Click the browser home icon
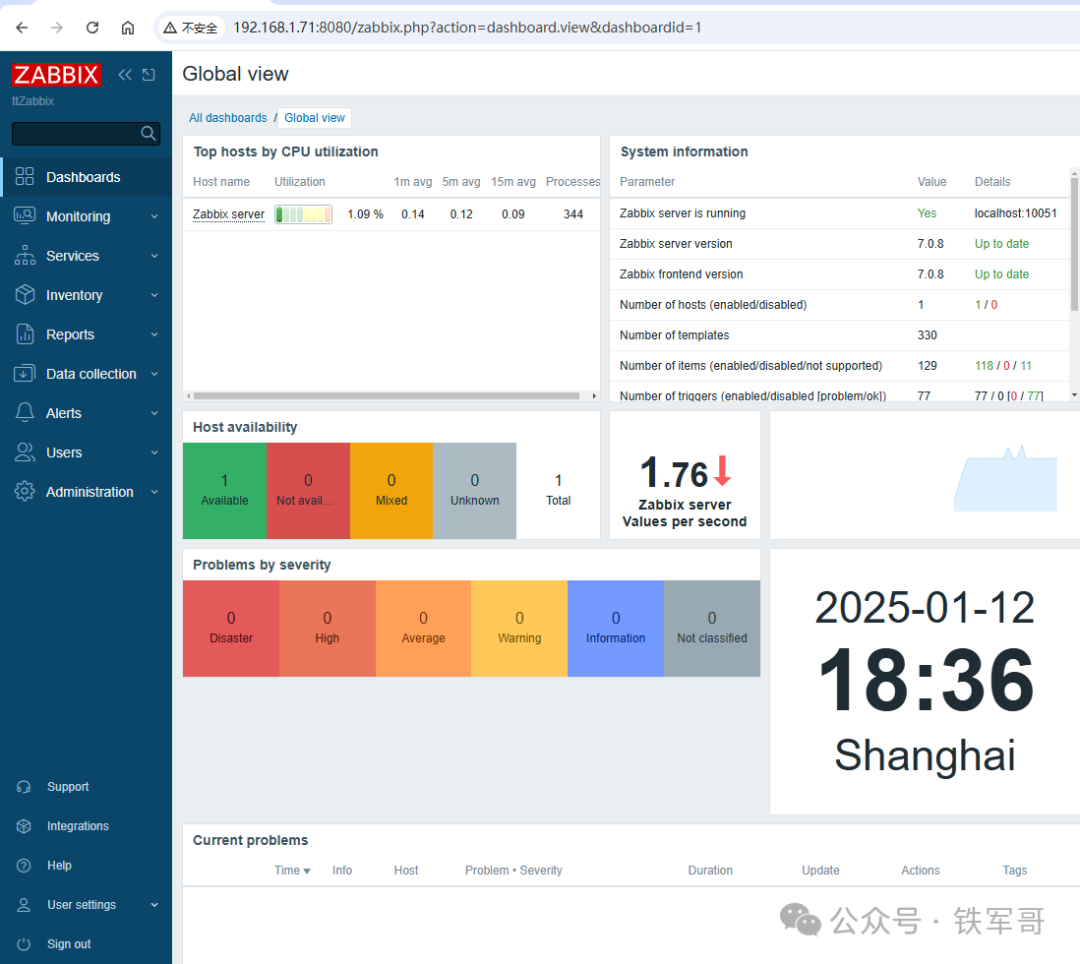The width and height of the screenshot is (1080, 964). (x=127, y=28)
